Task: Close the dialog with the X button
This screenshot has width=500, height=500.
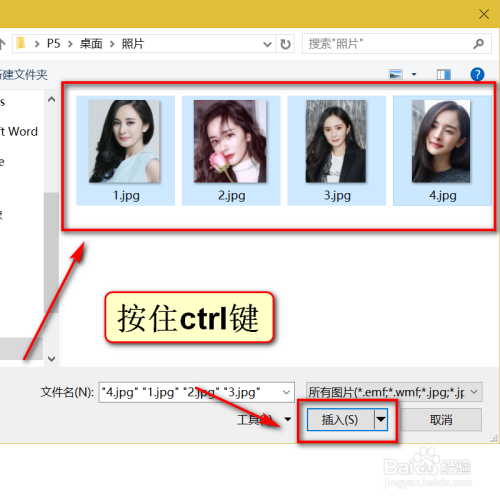Action: coord(484,14)
